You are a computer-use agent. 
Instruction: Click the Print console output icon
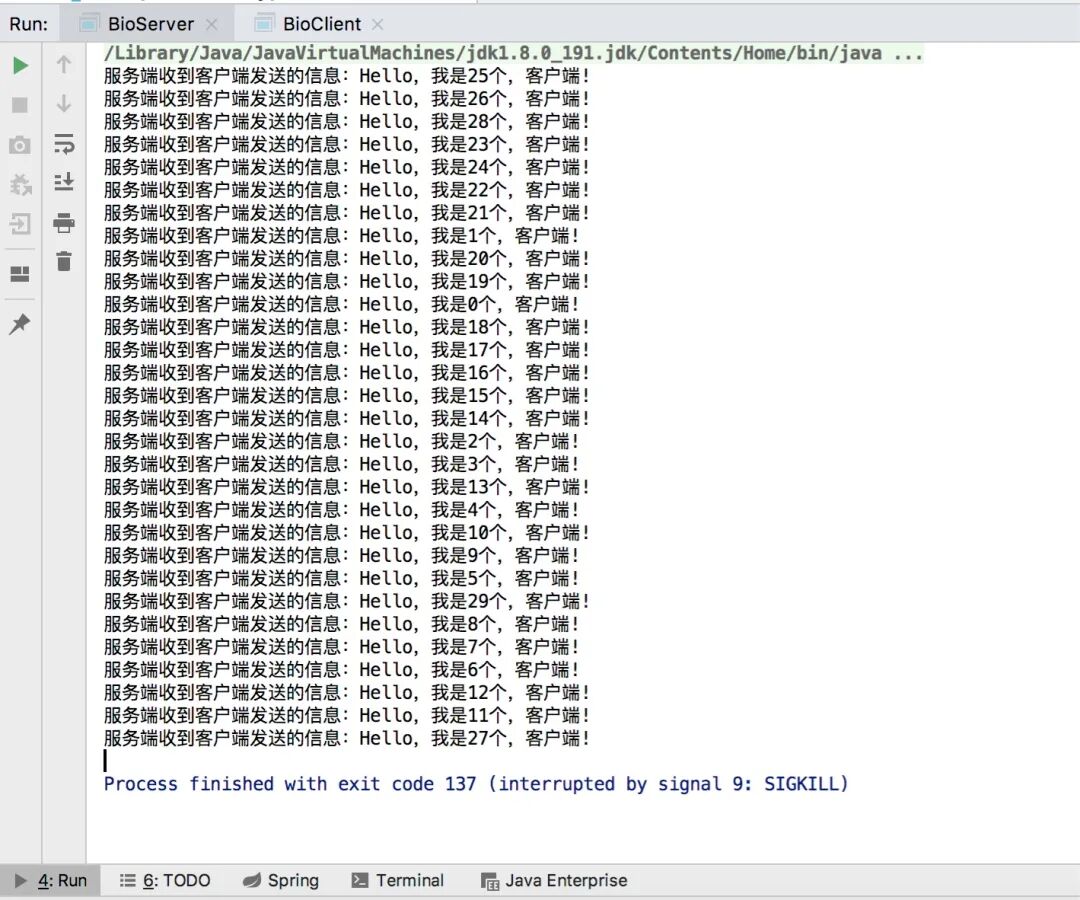click(x=64, y=223)
